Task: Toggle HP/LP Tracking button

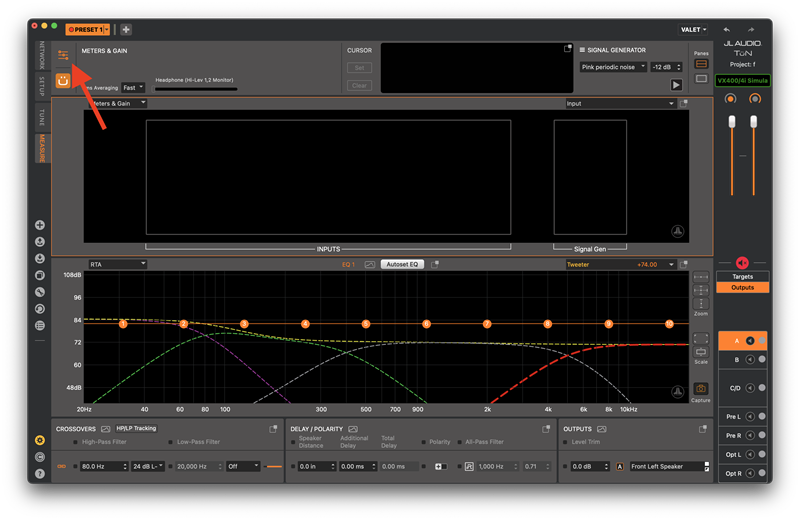Action: (x=136, y=428)
